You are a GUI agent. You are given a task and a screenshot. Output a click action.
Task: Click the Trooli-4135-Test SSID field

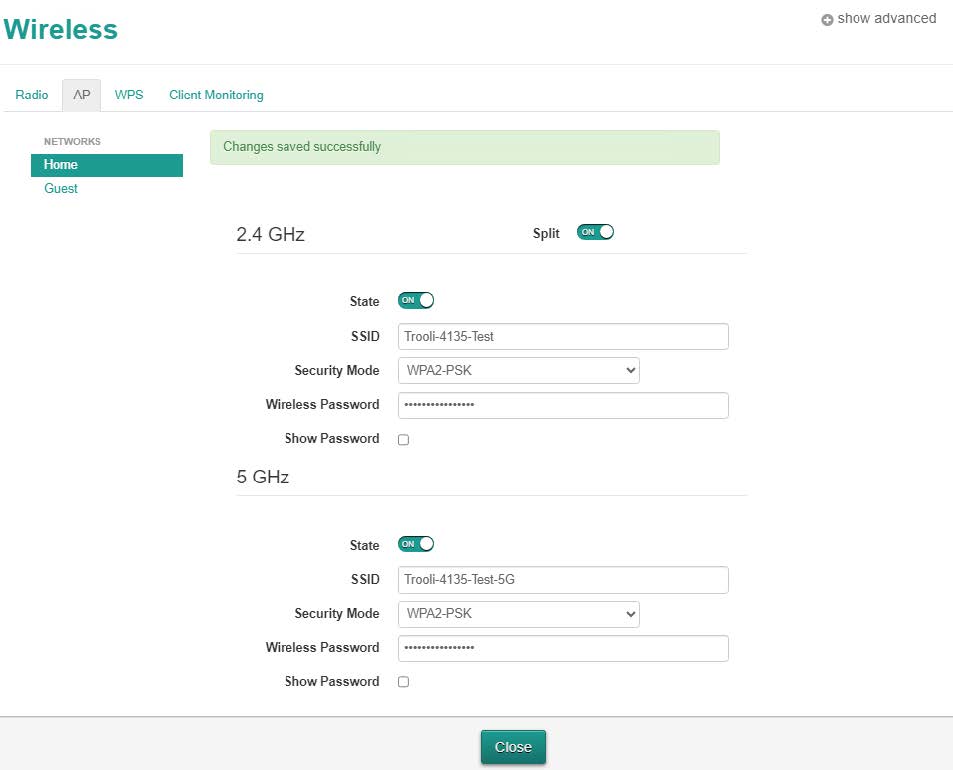(562, 336)
